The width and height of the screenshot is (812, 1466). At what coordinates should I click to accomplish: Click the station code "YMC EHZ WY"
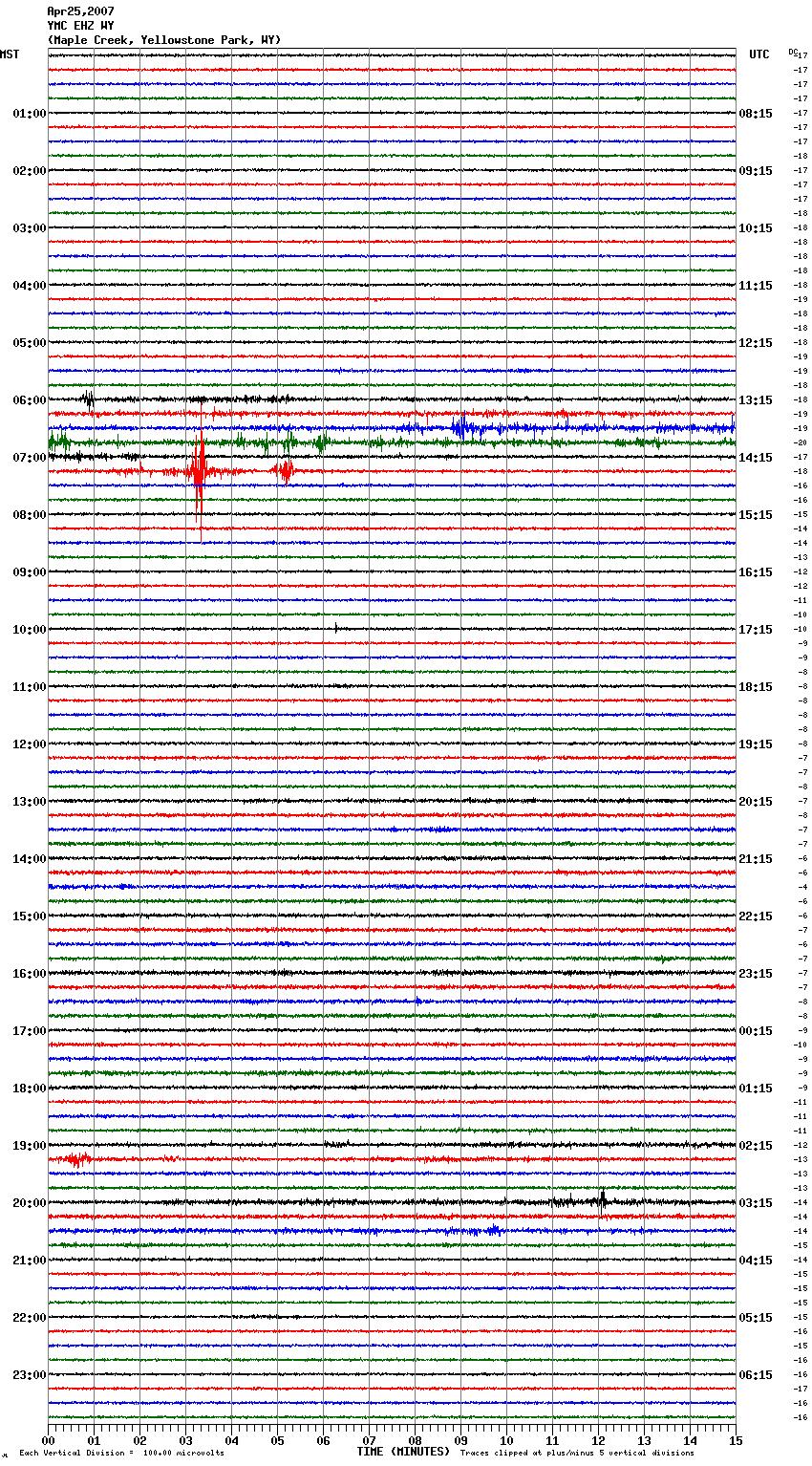[x=80, y=26]
